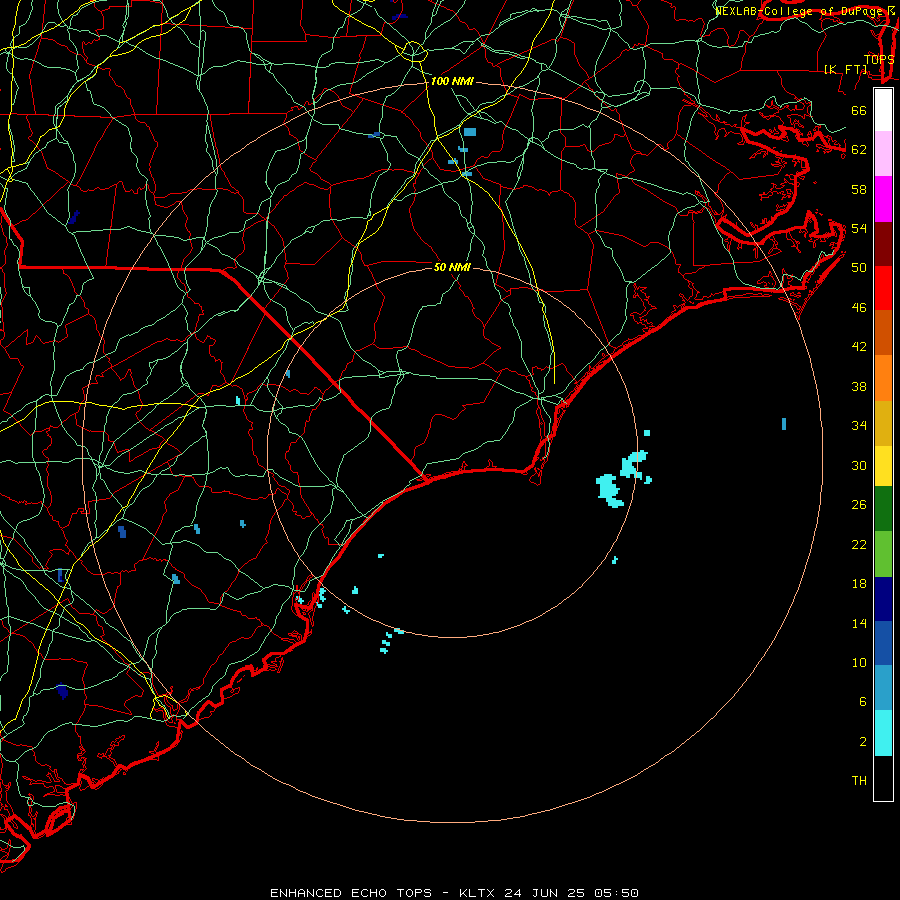
Task: Pick the magenta swatch in the legend
Action: point(883,199)
